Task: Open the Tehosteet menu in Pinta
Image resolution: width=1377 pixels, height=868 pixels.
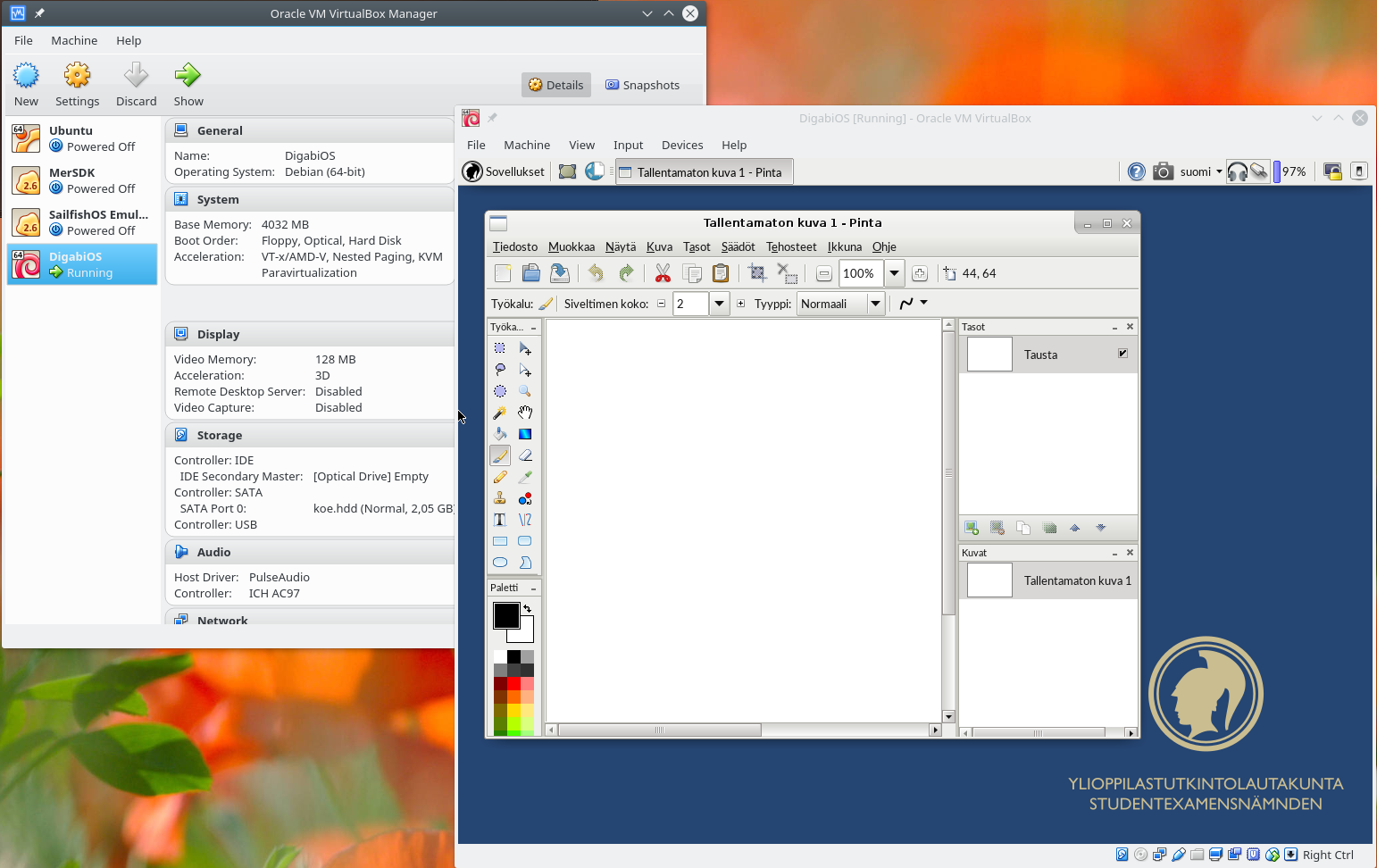Action: tap(790, 246)
